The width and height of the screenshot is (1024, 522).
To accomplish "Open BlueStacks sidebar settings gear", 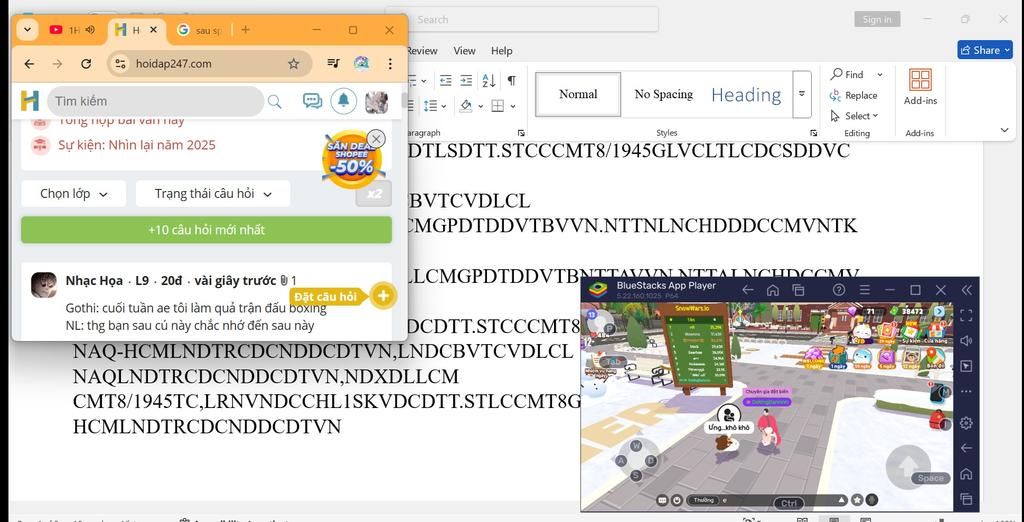I will tap(967, 423).
